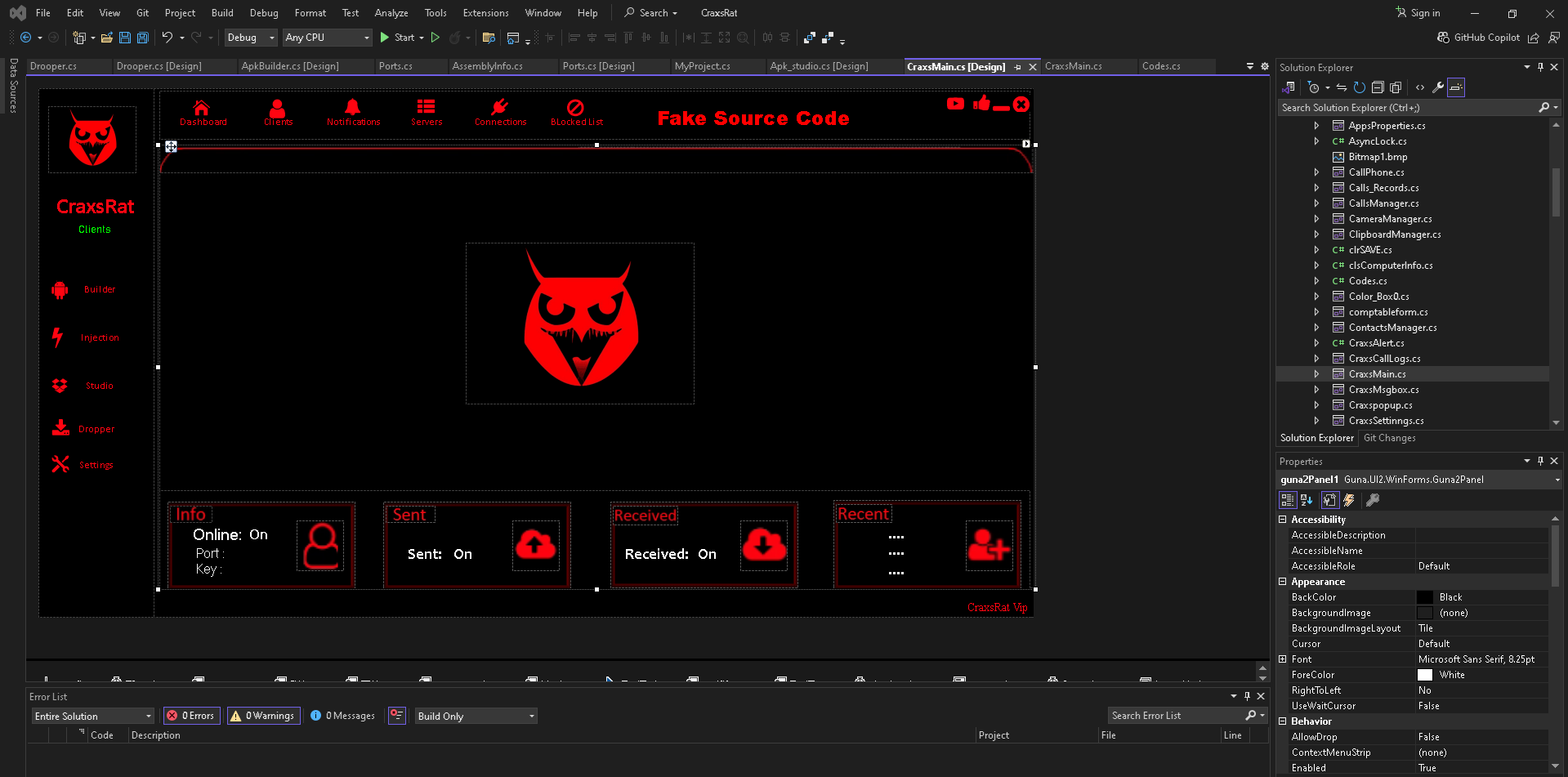Select the Dashboard icon in the designer

point(203,107)
